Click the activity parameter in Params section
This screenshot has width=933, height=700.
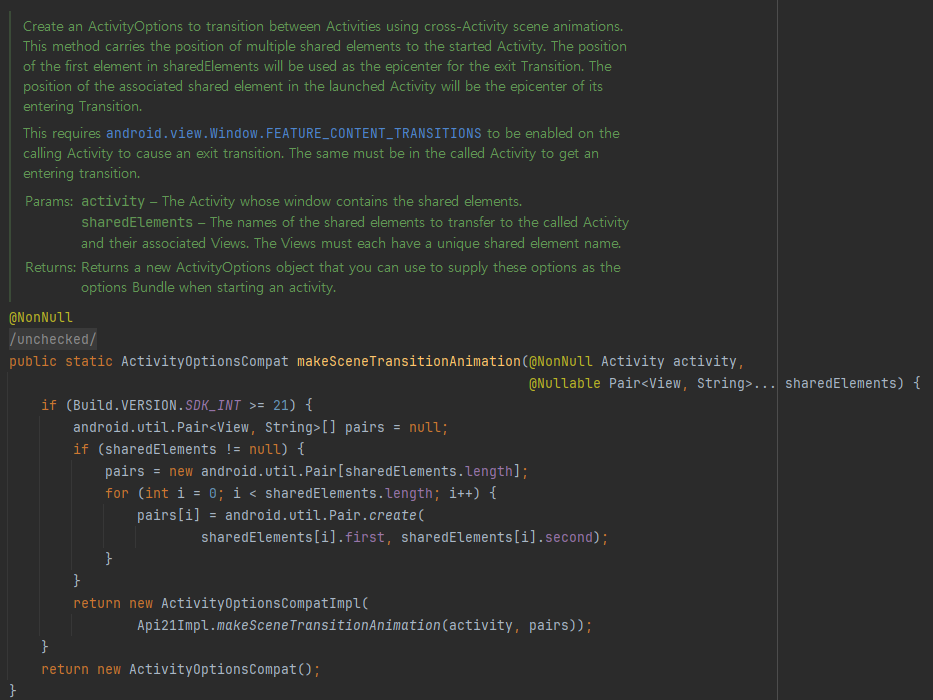(x=113, y=201)
